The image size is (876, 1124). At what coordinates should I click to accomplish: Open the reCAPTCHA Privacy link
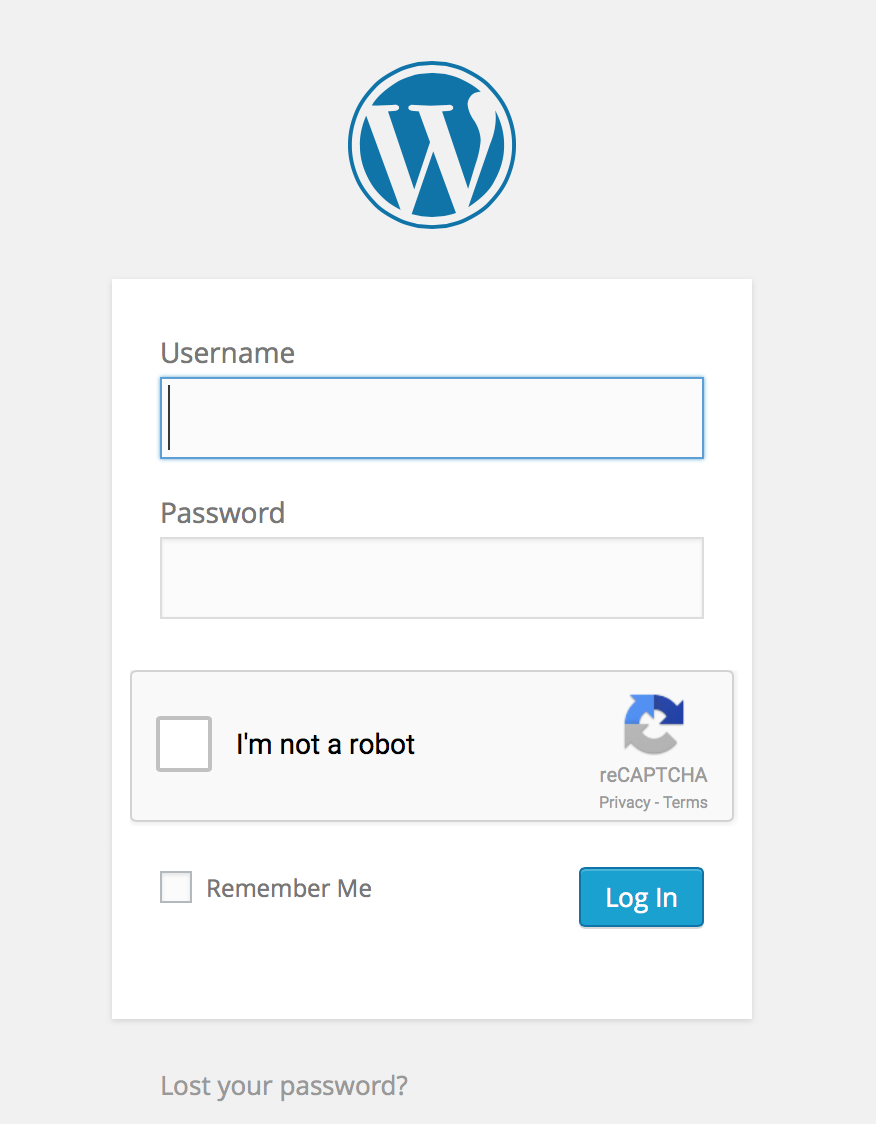(x=624, y=802)
